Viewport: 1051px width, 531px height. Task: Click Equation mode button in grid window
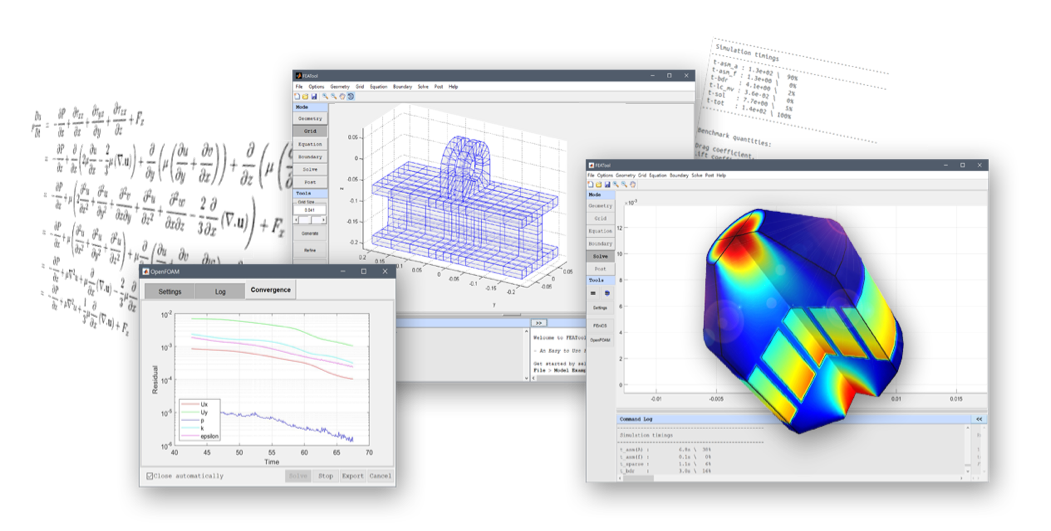pos(310,144)
